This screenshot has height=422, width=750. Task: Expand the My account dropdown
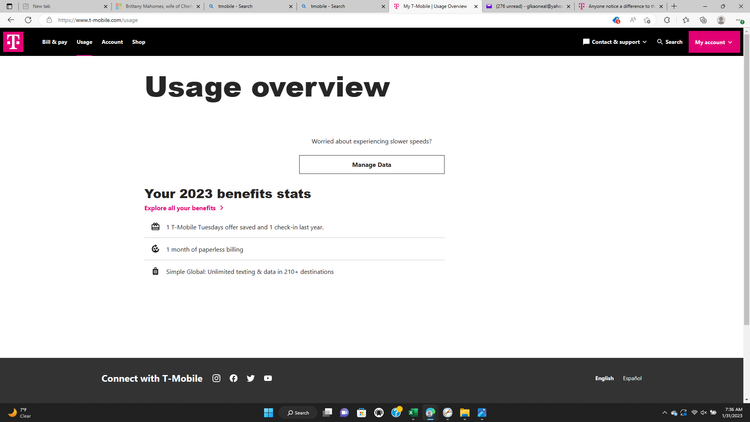click(x=714, y=42)
